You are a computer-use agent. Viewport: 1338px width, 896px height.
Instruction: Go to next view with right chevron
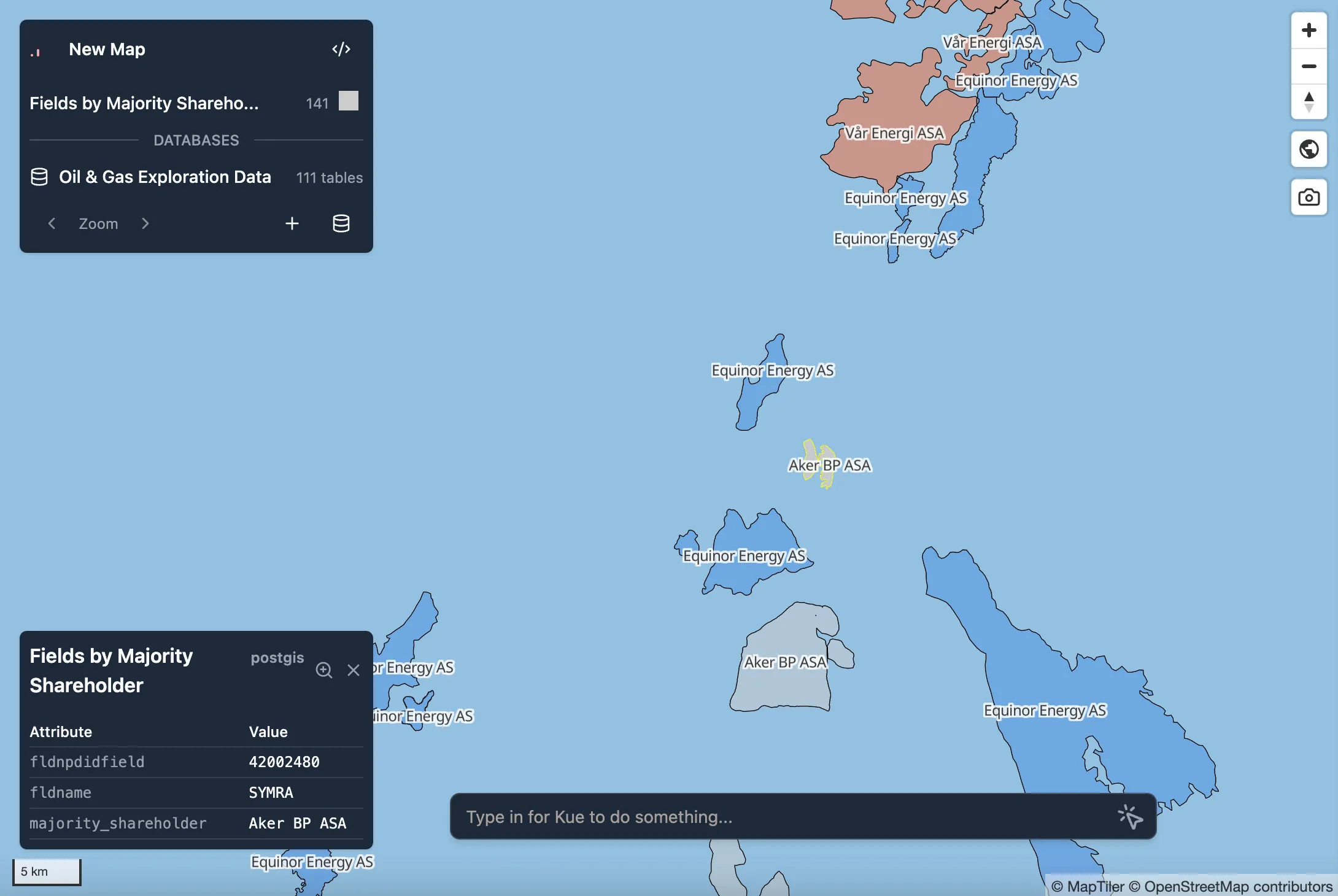[x=145, y=223]
